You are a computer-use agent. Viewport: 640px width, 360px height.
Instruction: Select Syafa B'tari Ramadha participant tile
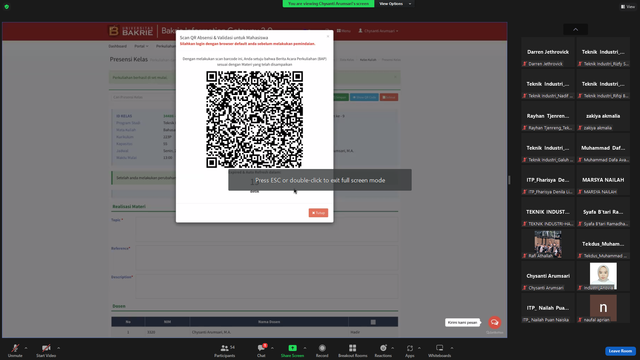tap(603, 212)
